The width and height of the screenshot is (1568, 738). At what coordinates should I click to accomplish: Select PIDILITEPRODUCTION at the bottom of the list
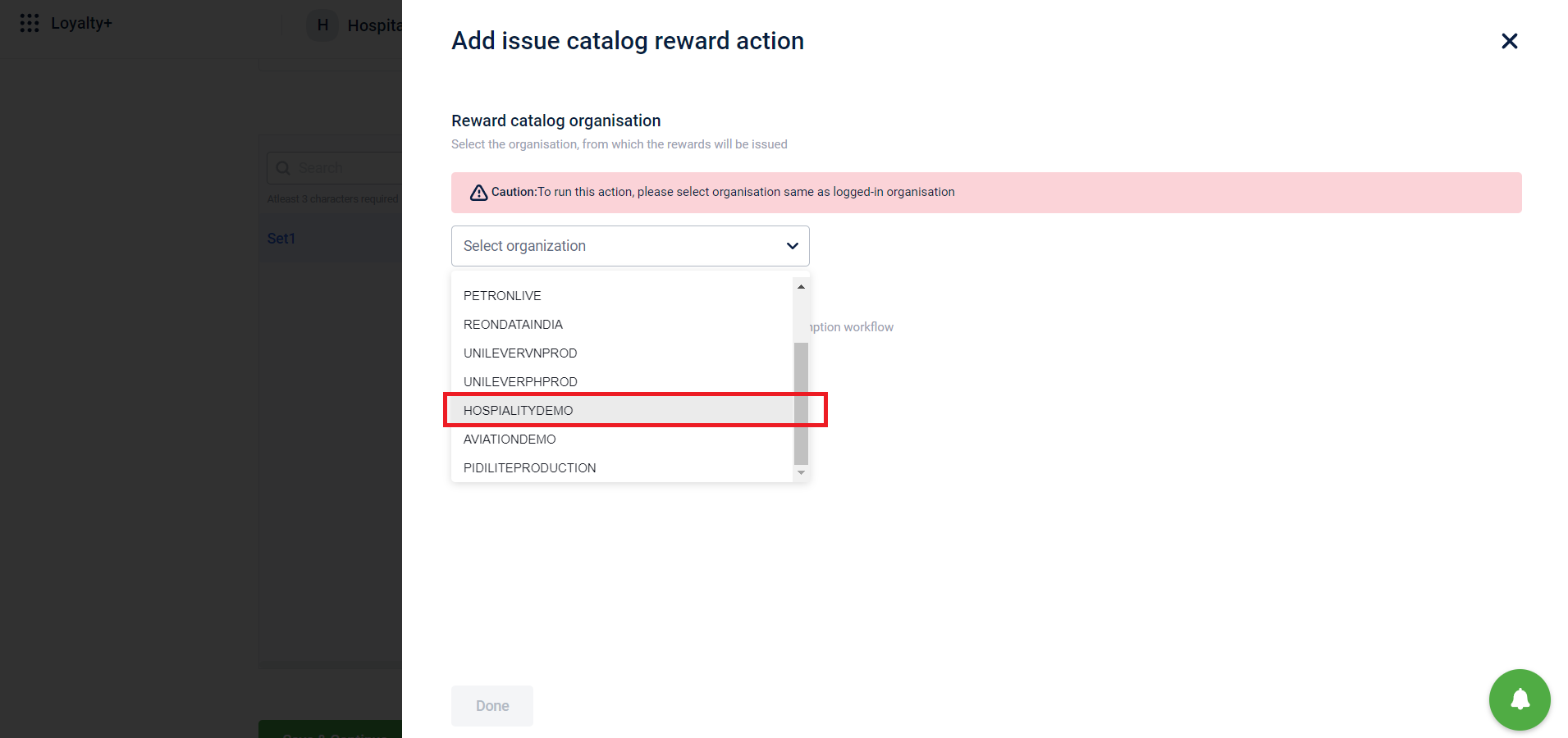tap(529, 467)
